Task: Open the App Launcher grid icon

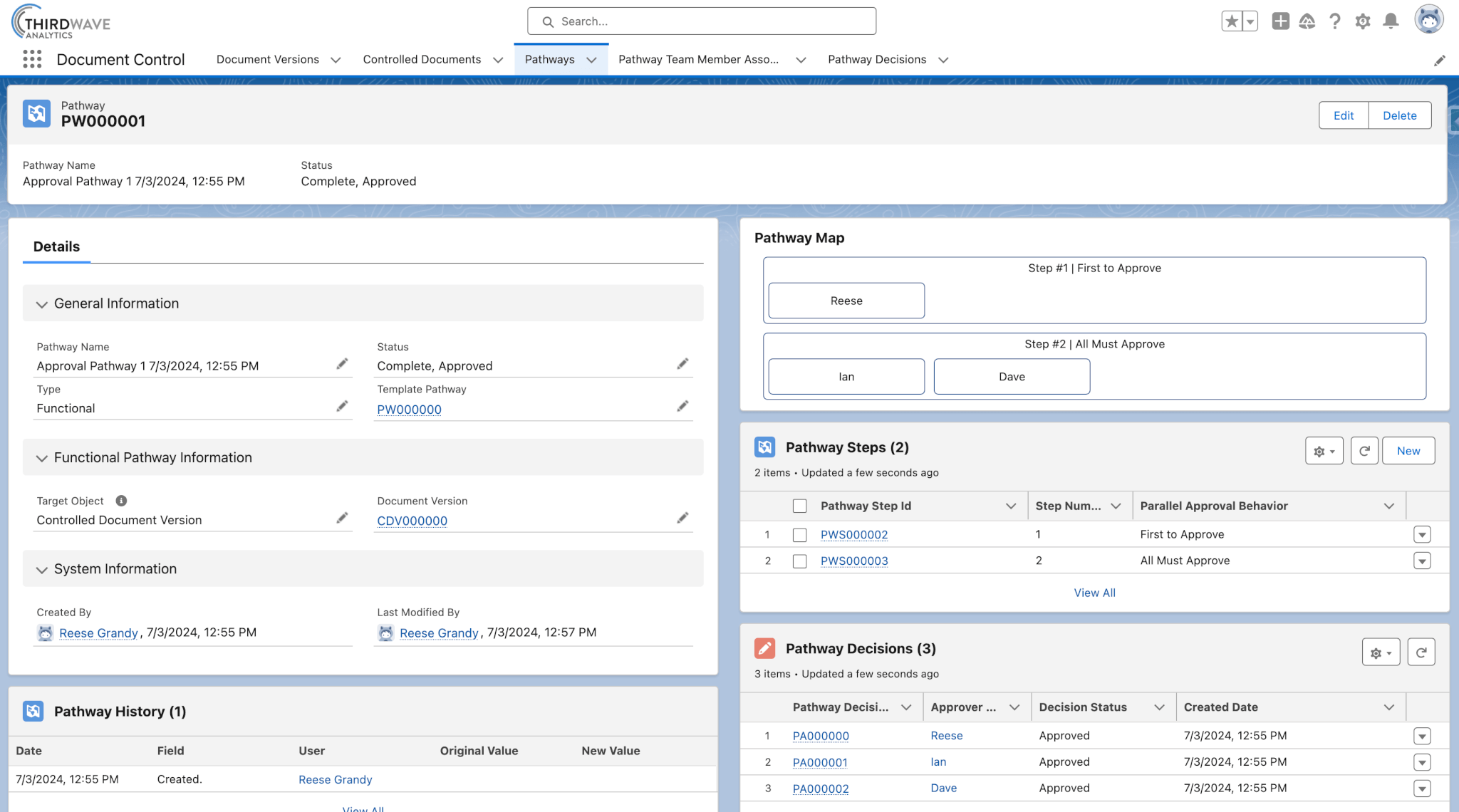Action: coord(32,59)
